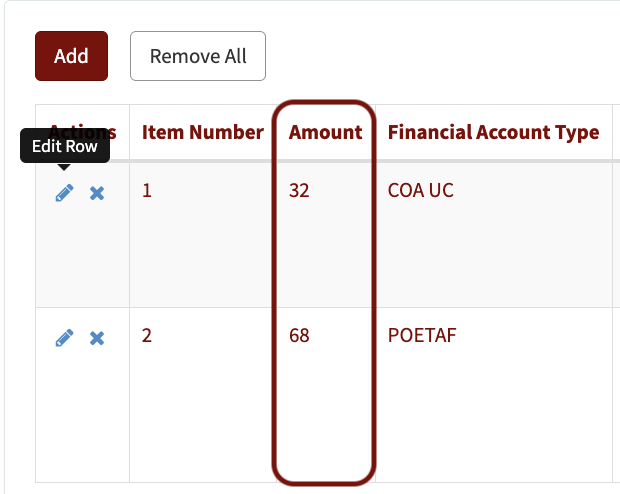Delete row 2 with the X icon
The width and height of the screenshot is (620, 494).
[x=97, y=338]
